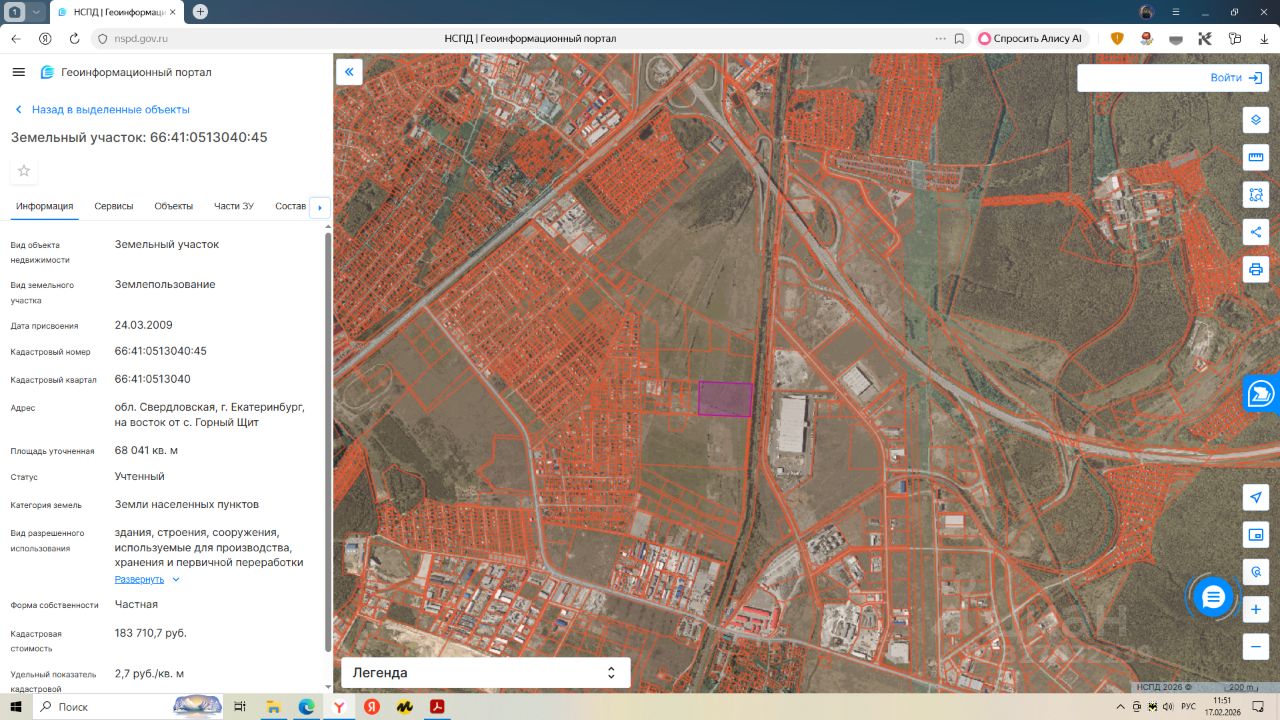Open the blue chat assistant side tab

point(1261,393)
